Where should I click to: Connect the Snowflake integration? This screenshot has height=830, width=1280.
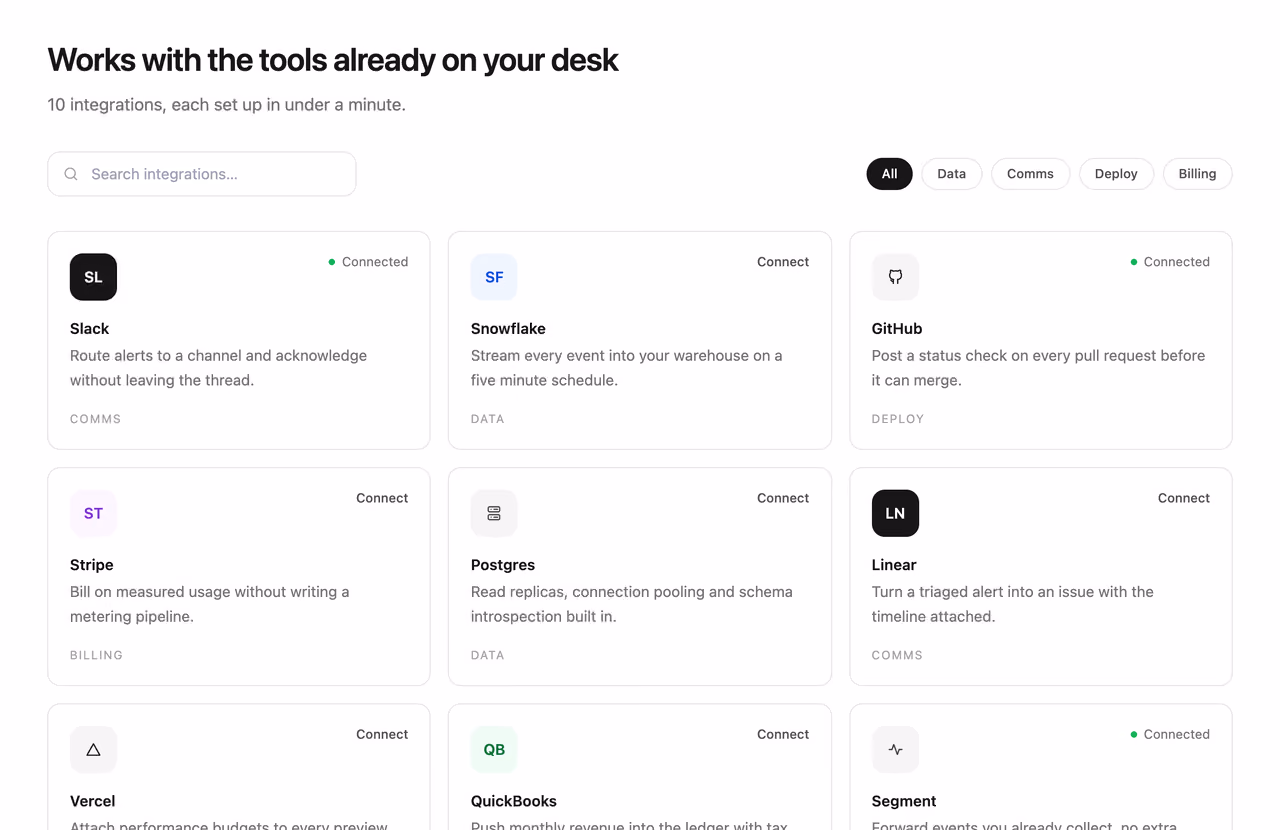click(783, 262)
